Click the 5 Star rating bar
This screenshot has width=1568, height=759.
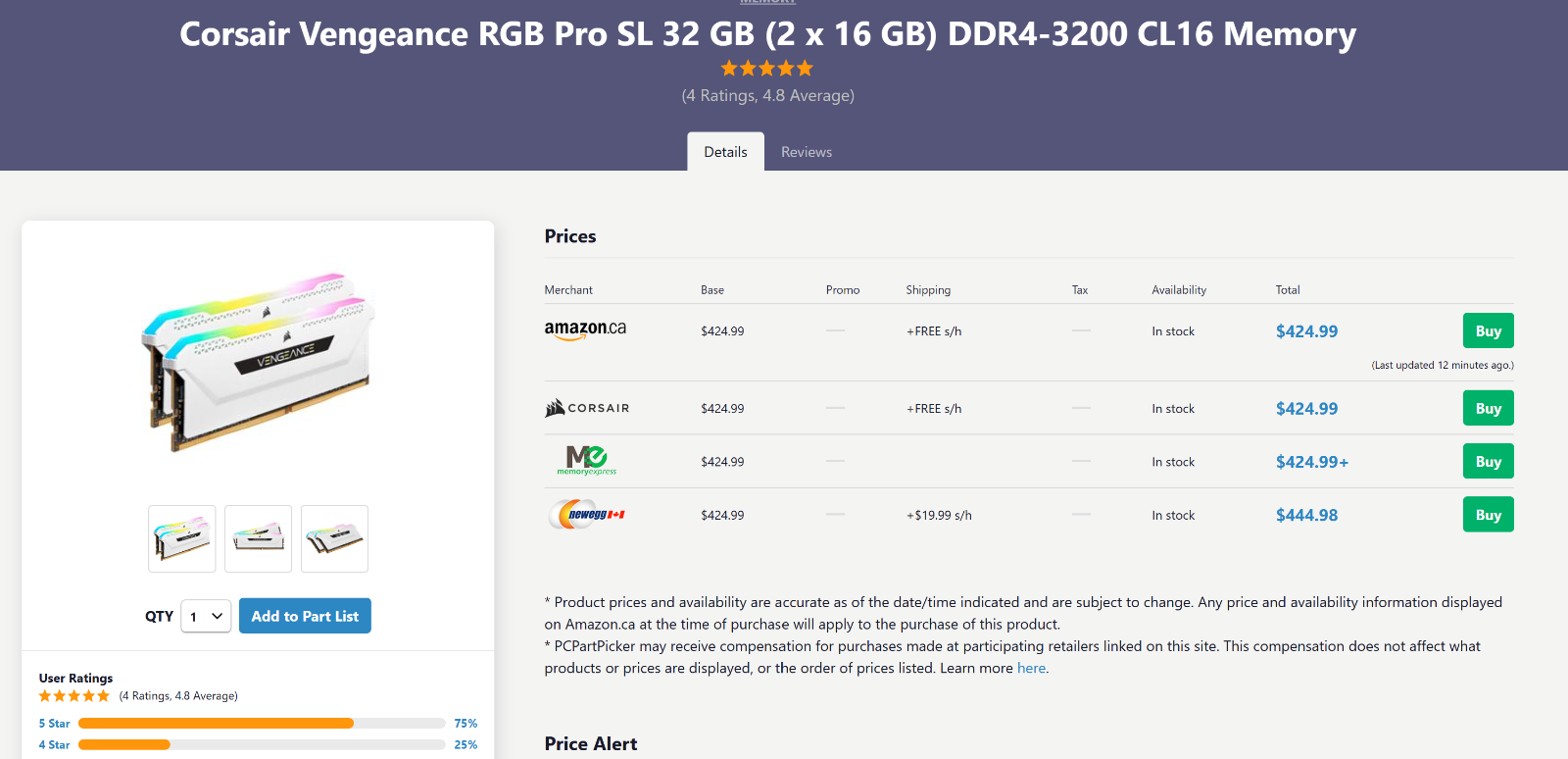click(262, 724)
